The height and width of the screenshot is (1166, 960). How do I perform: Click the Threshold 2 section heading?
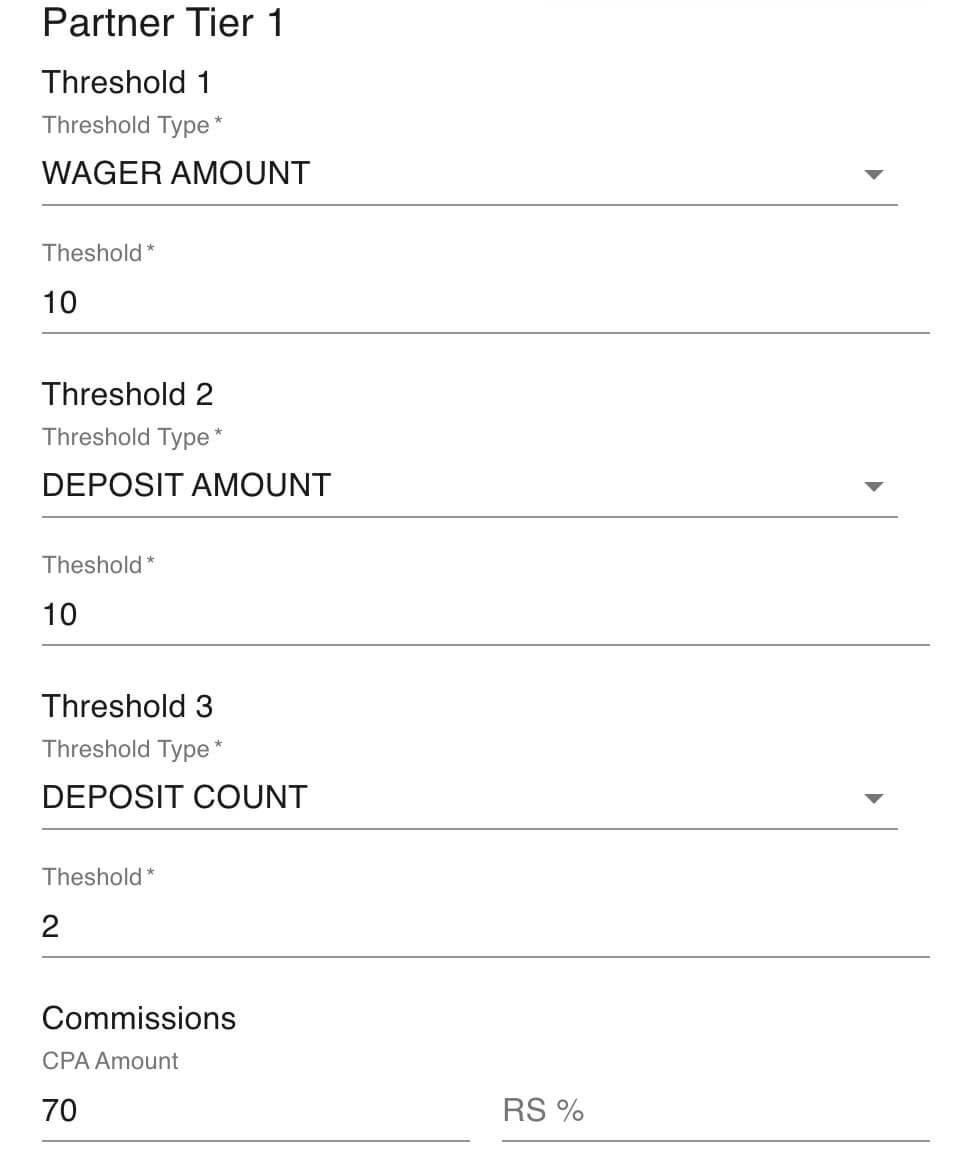128,394
